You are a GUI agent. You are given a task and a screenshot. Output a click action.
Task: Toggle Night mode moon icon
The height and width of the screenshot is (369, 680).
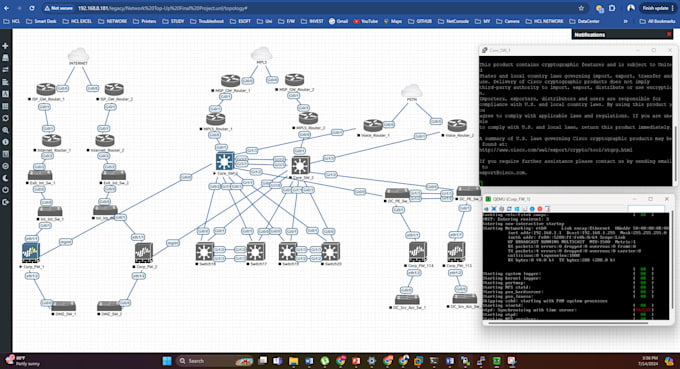[x=5, y=178]
